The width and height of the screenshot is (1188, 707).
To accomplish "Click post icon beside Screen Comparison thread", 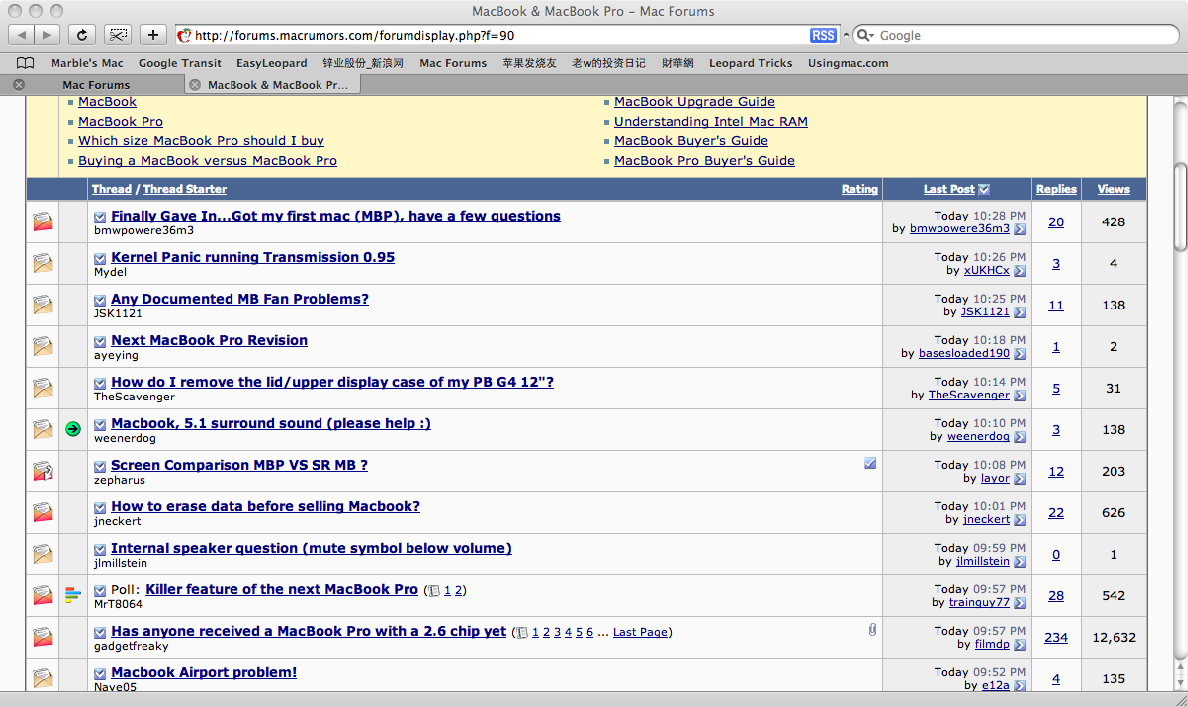I will (x=100, y=467).
